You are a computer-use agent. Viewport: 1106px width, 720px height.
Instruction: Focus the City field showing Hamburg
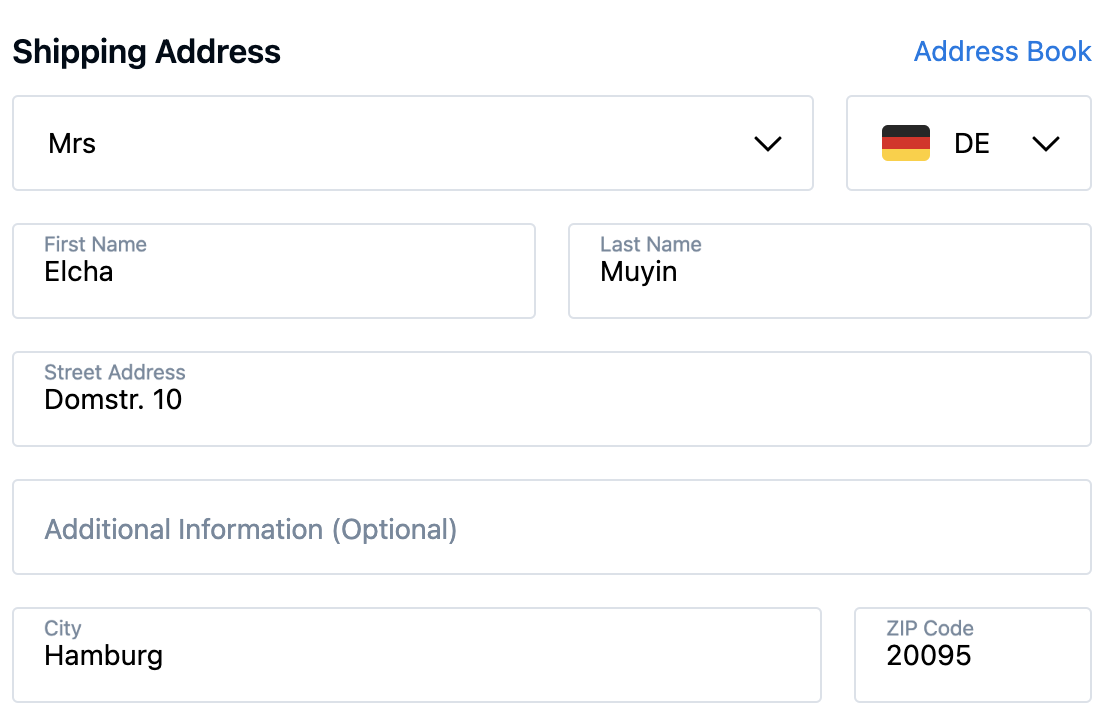(x=416, y=656)
